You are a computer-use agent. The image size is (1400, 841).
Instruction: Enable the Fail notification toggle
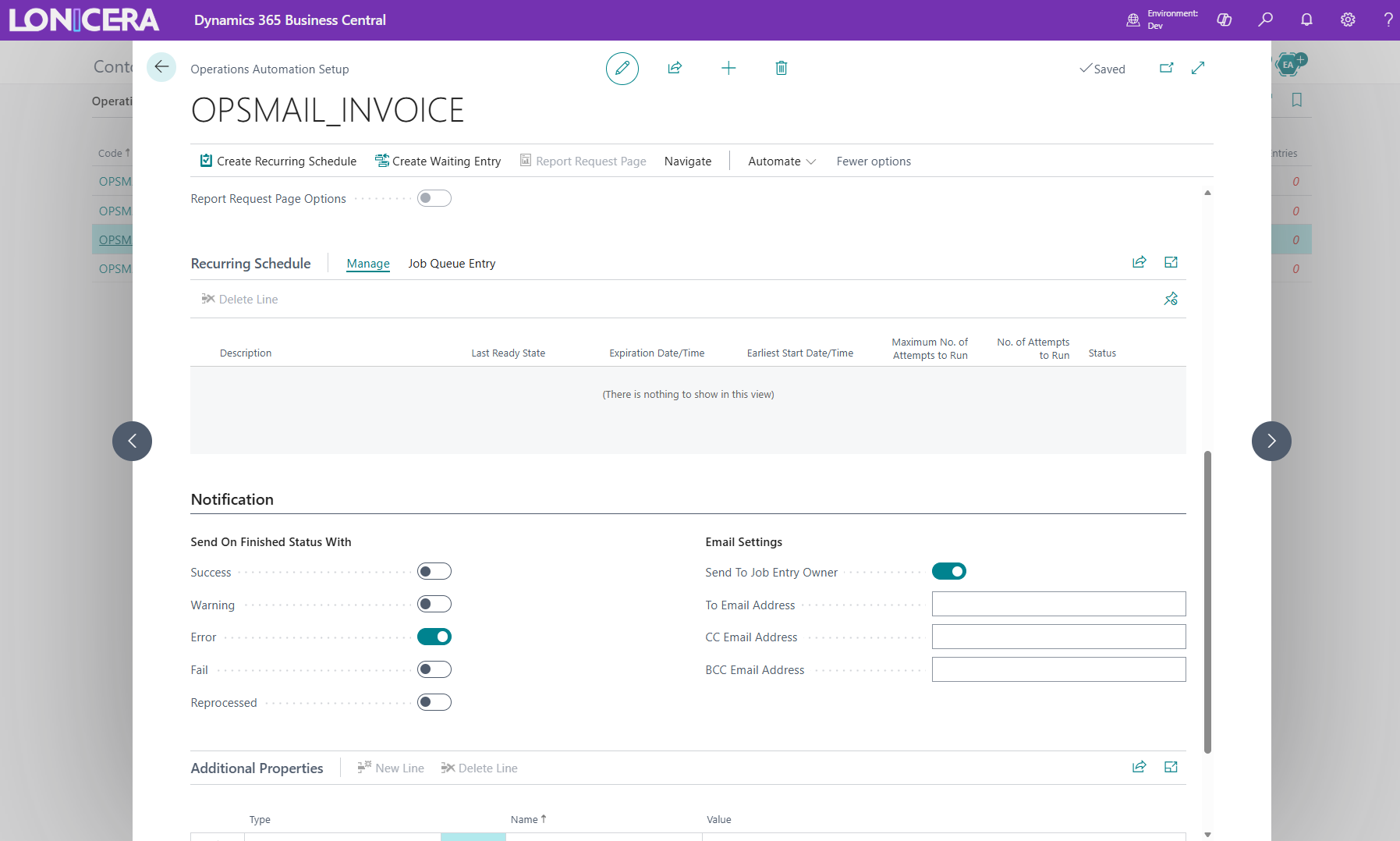coord(434,670)
